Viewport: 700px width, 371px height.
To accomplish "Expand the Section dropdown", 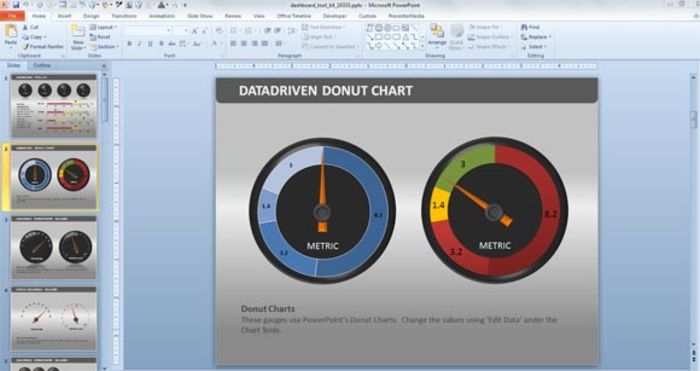I will pos(104,46).
